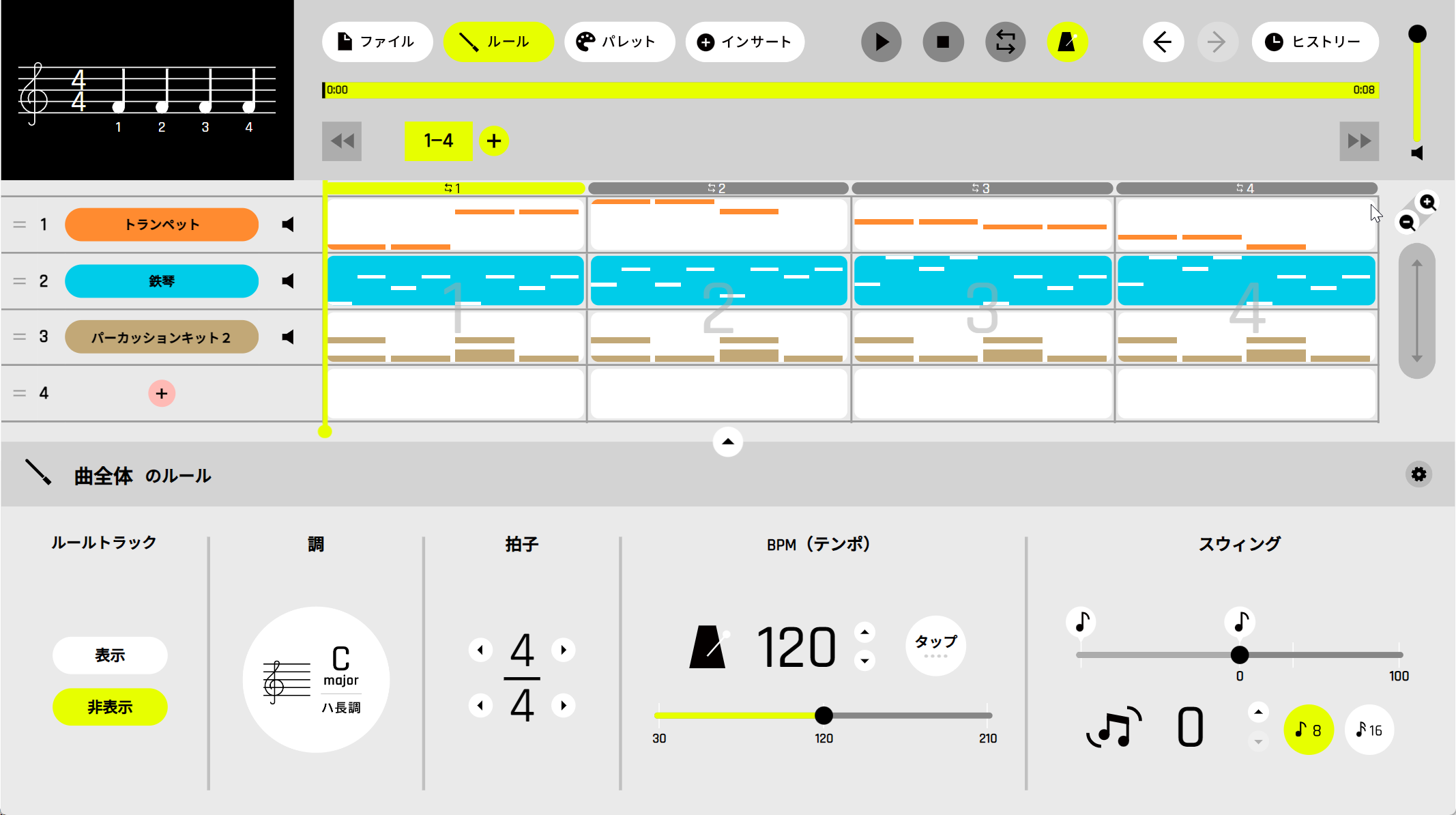Click the swing slider knob at 0
Screen dimensions: 1456x815
[1240, 655]
